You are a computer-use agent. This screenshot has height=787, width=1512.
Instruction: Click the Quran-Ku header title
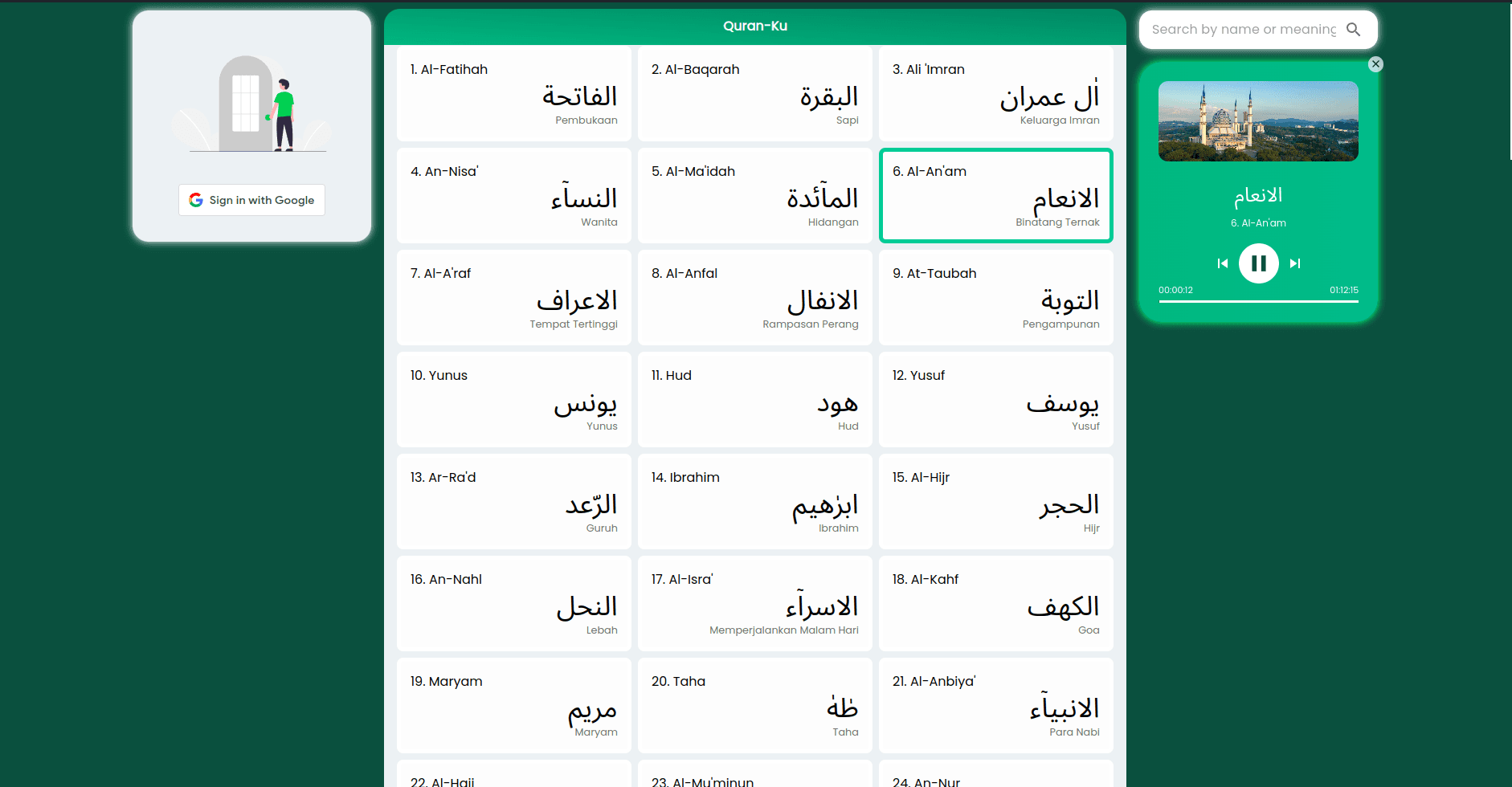tap(755, 26)
